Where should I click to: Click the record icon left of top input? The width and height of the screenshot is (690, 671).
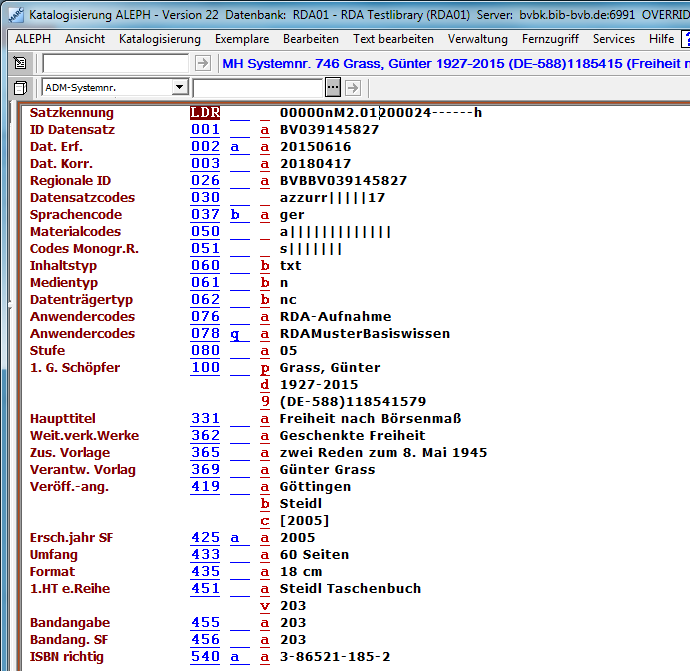tap(20, 63)
